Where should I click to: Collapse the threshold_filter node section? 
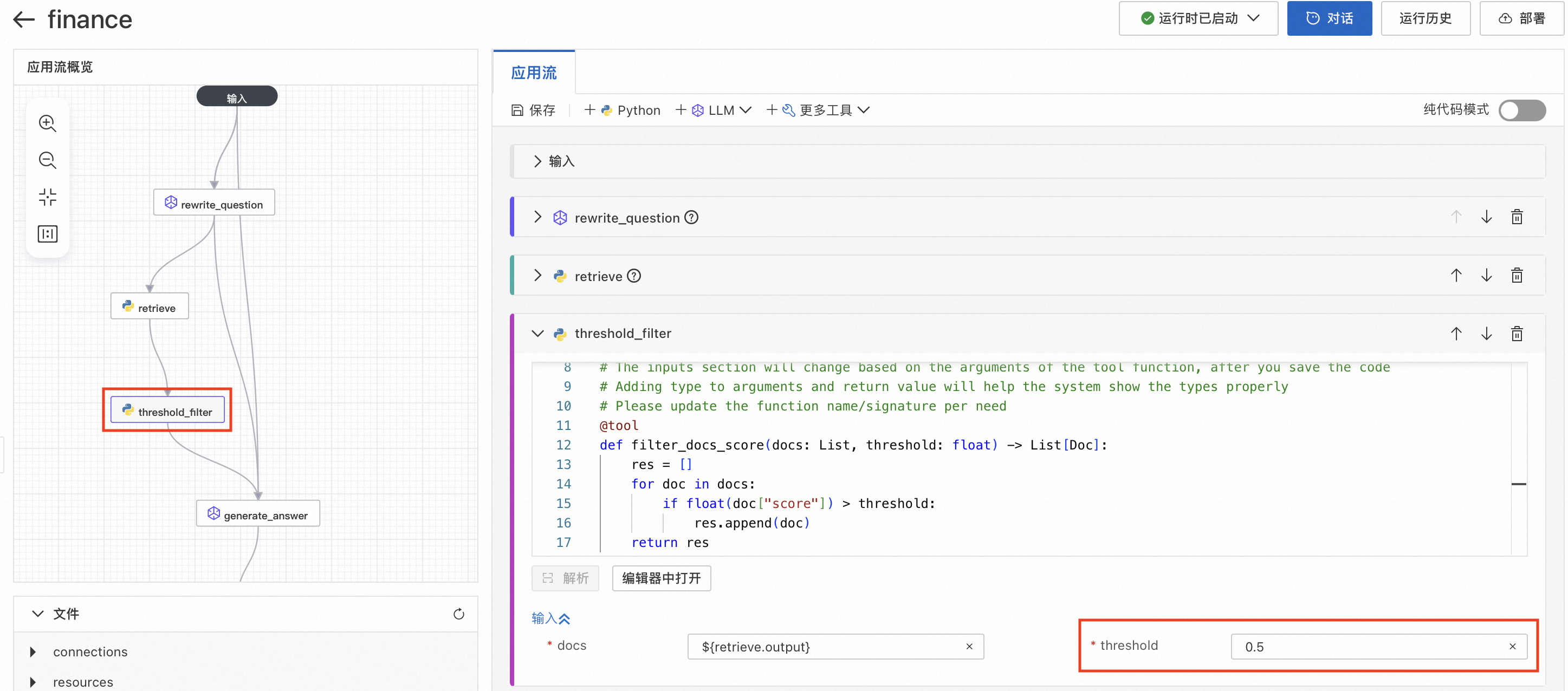pyautogui.click(x=537, y=334)
